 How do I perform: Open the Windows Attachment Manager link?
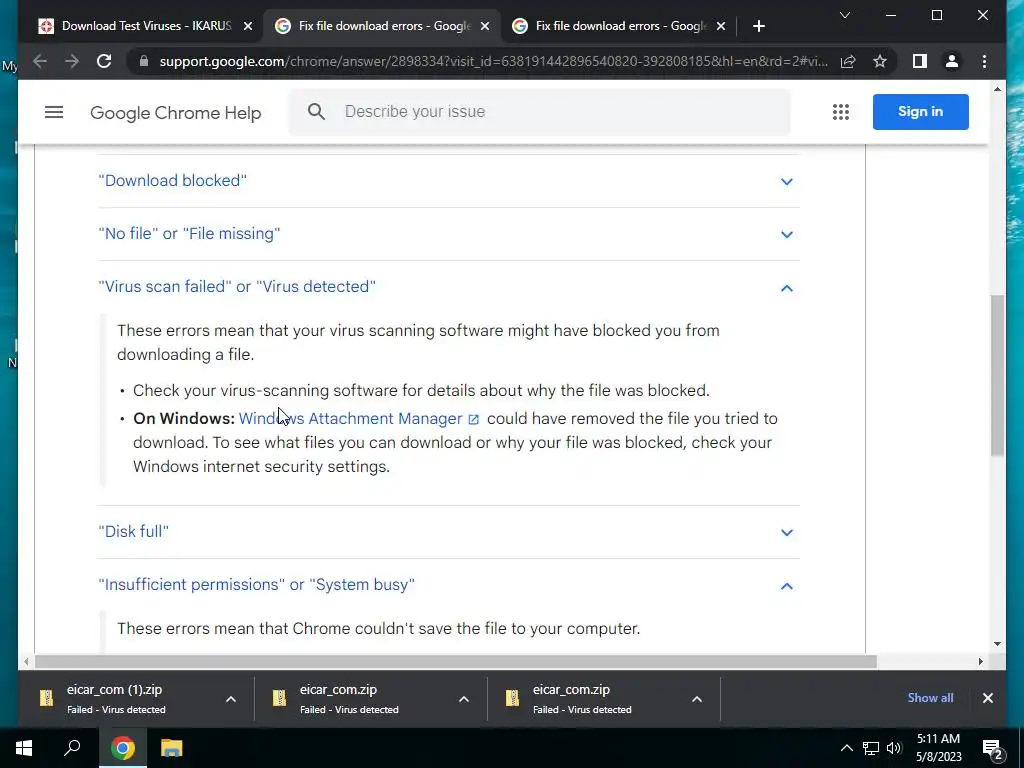(350, 419)
